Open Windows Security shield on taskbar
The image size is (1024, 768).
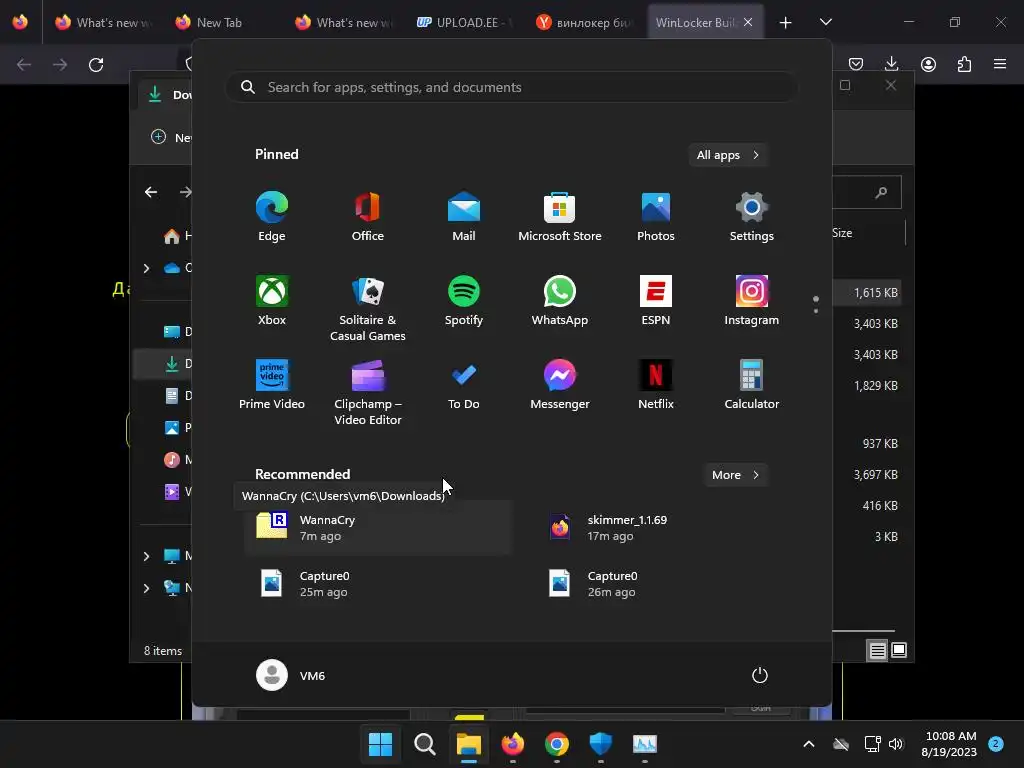tap(600, 744)
